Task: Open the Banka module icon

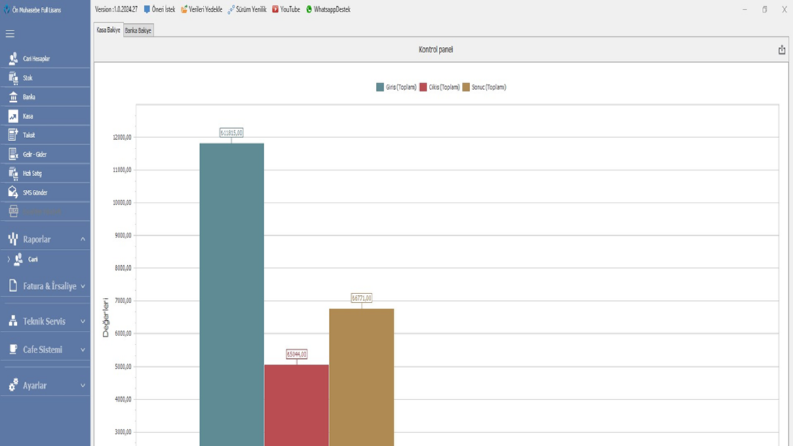Action: coord(13,97)
